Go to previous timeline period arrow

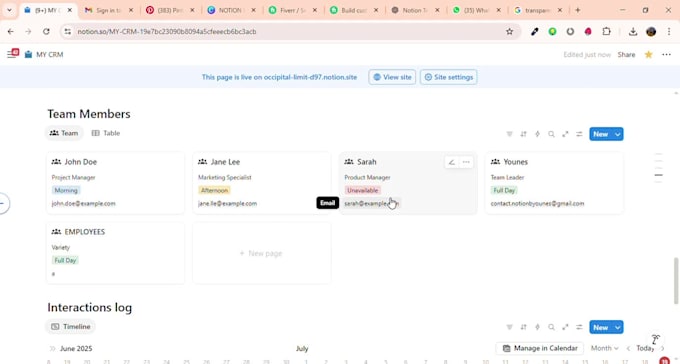pyautogui.click(x=628, y=348)
